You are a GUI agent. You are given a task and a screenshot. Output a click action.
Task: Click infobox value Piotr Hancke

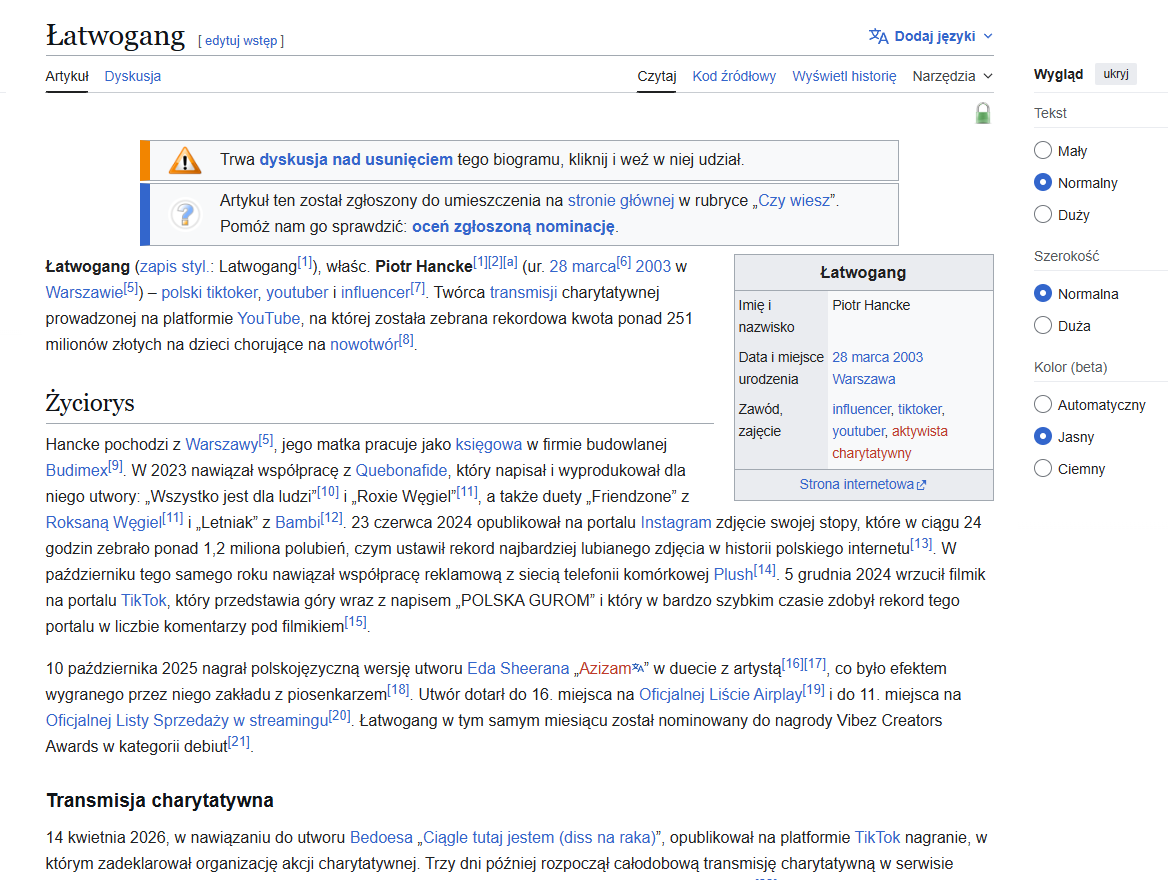coord(871,305)
